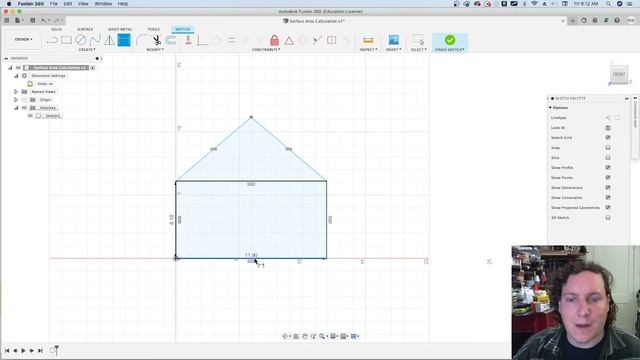Image resolution: width=640 pixels, height=360 pixels.
Task: Click the Insert image icon
Action: [393, 40]
